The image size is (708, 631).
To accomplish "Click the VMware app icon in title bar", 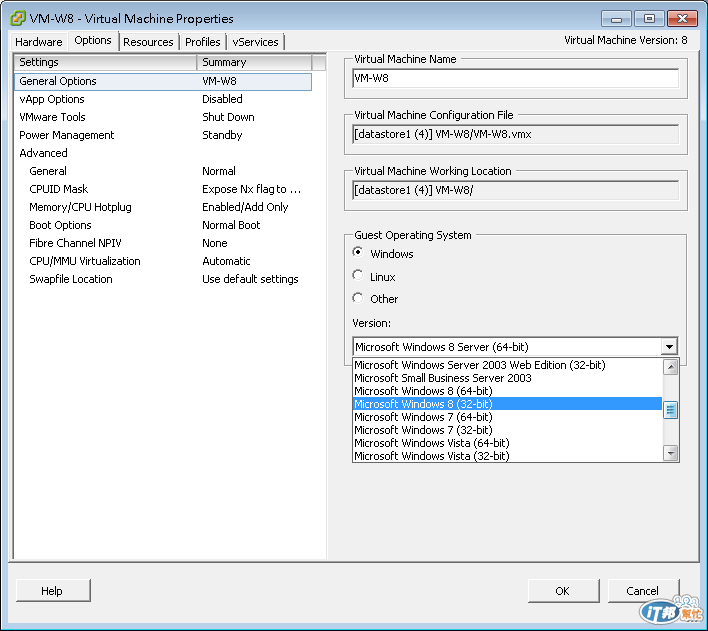I will tap(18, 18).
